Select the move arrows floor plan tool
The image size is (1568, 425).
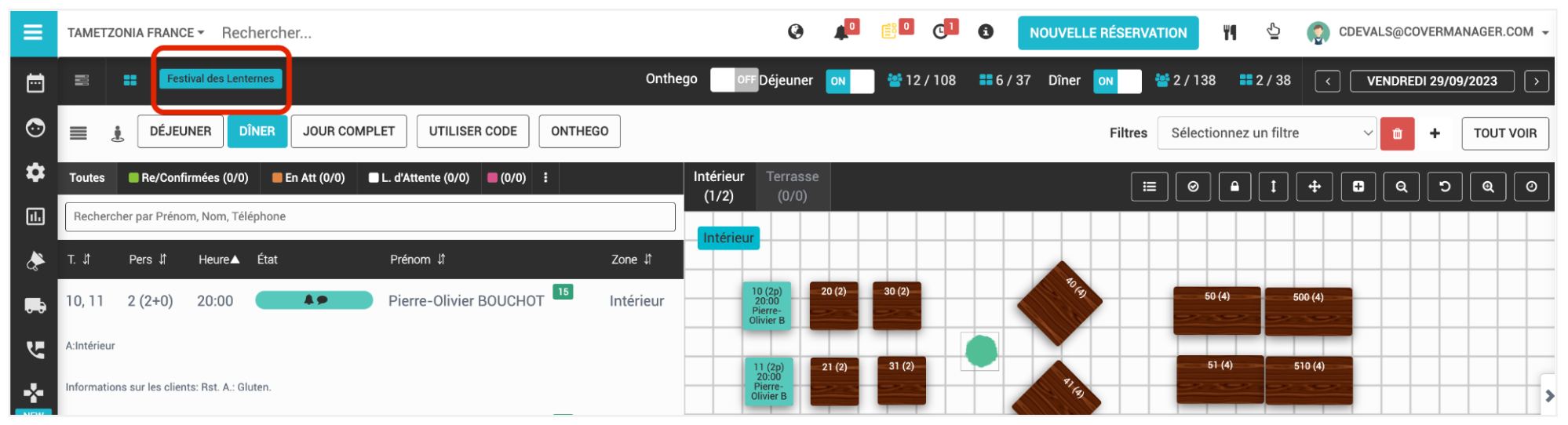(x=1315, y=187)
